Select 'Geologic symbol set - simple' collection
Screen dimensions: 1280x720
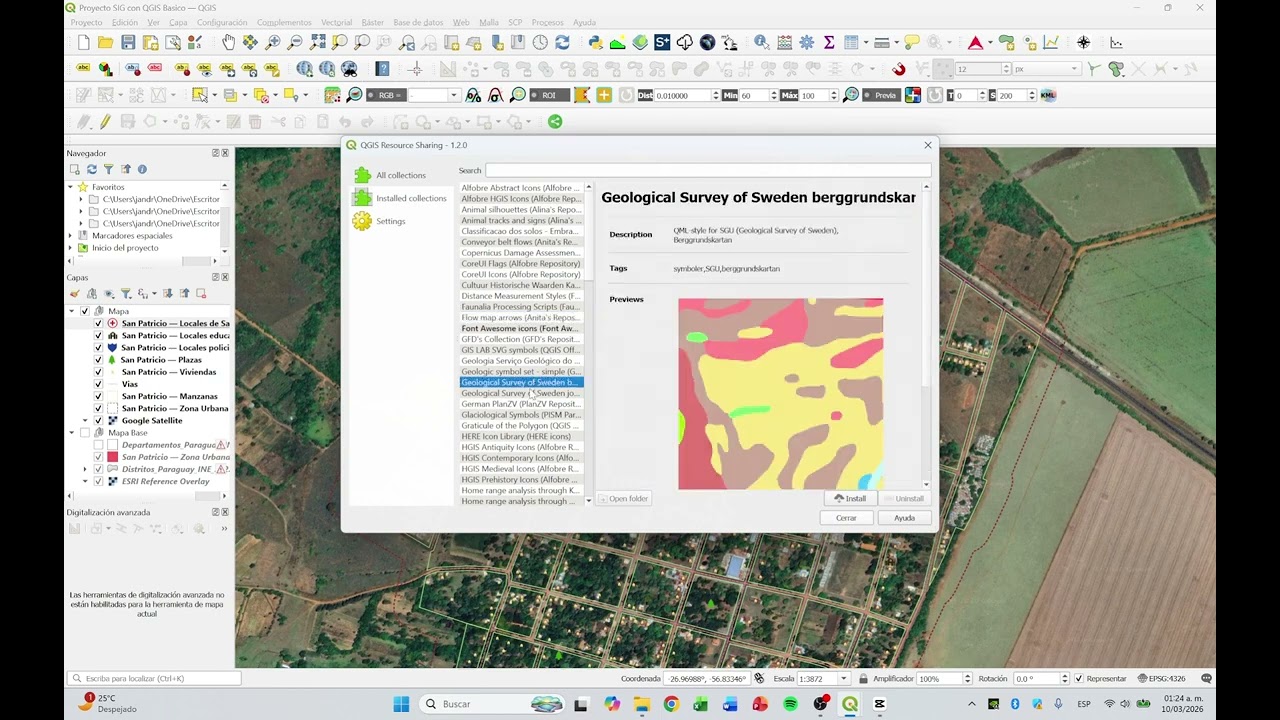(x=520, y=371)
